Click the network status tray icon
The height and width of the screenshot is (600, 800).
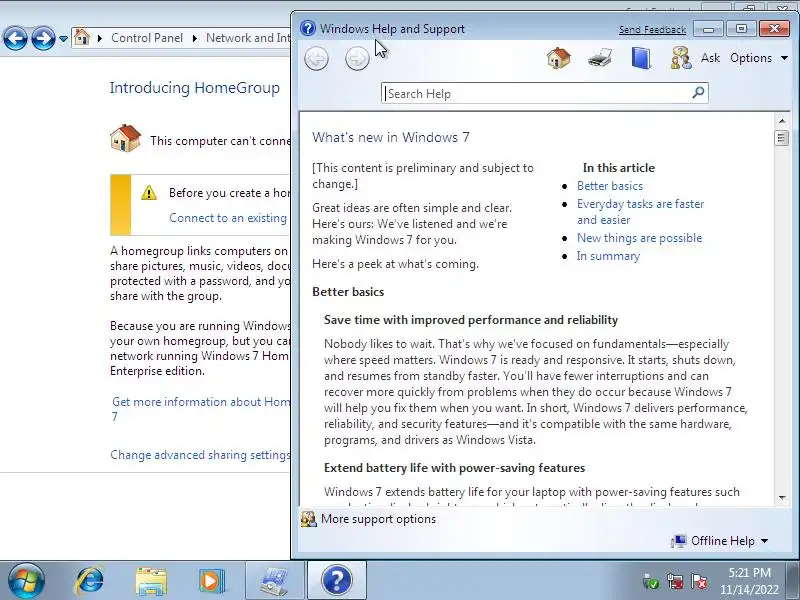pyautogui.click(x=674, y=582)
